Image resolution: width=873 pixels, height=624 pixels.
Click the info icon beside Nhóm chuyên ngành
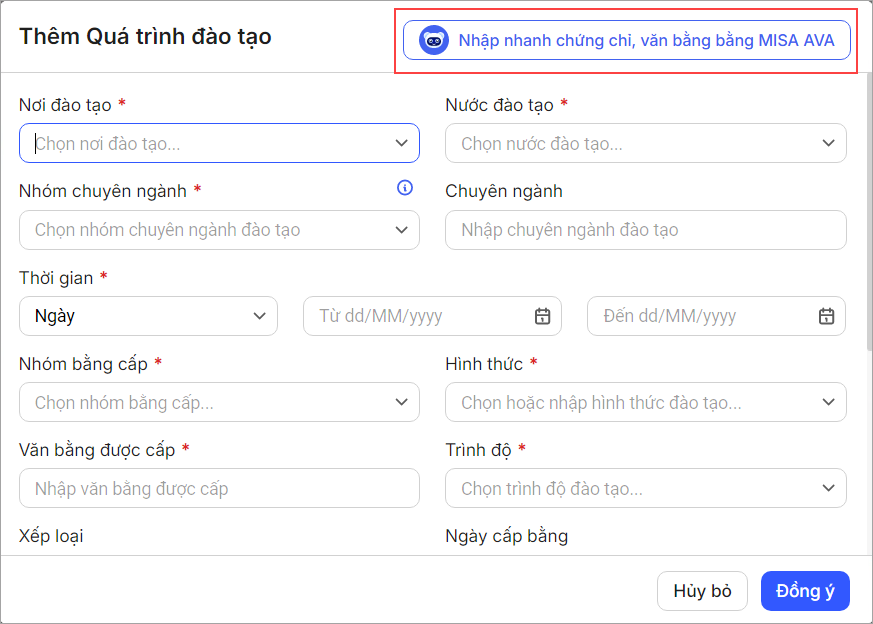(x=404, y=188)
